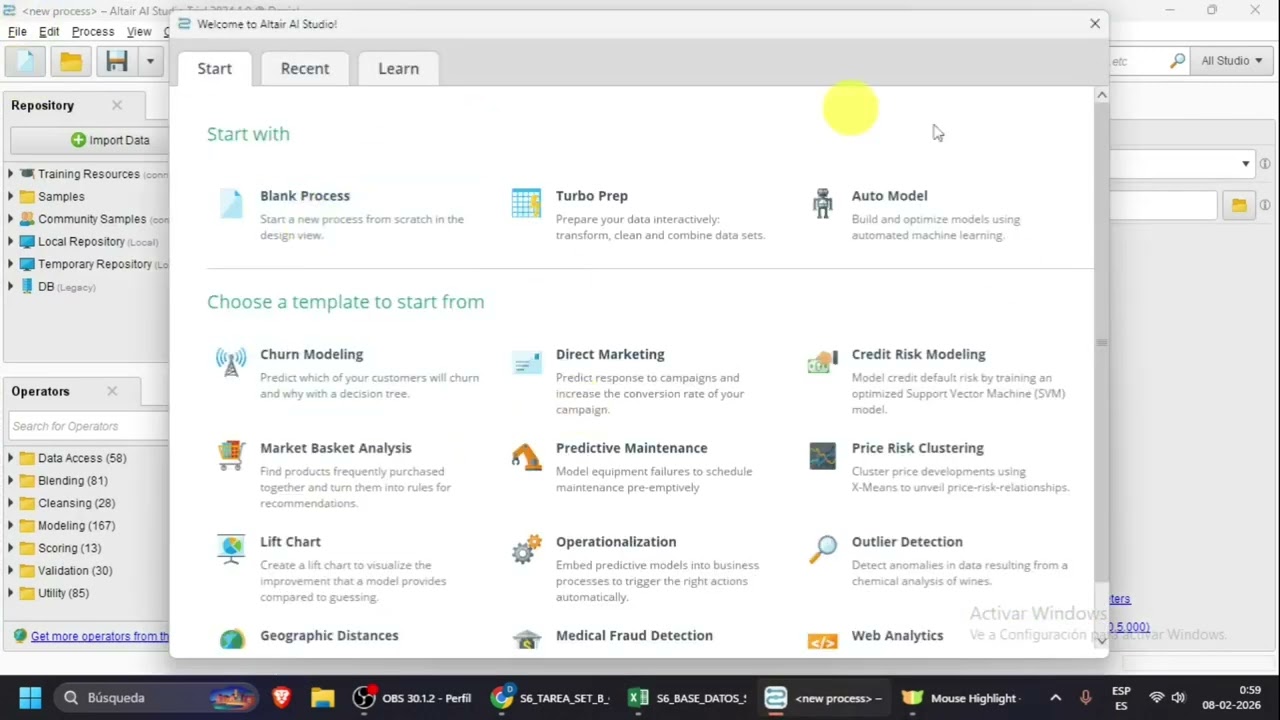Select the Utility (85) operator folder
The height and width of the screenshot is (720, 1280).
click(63, 593)
